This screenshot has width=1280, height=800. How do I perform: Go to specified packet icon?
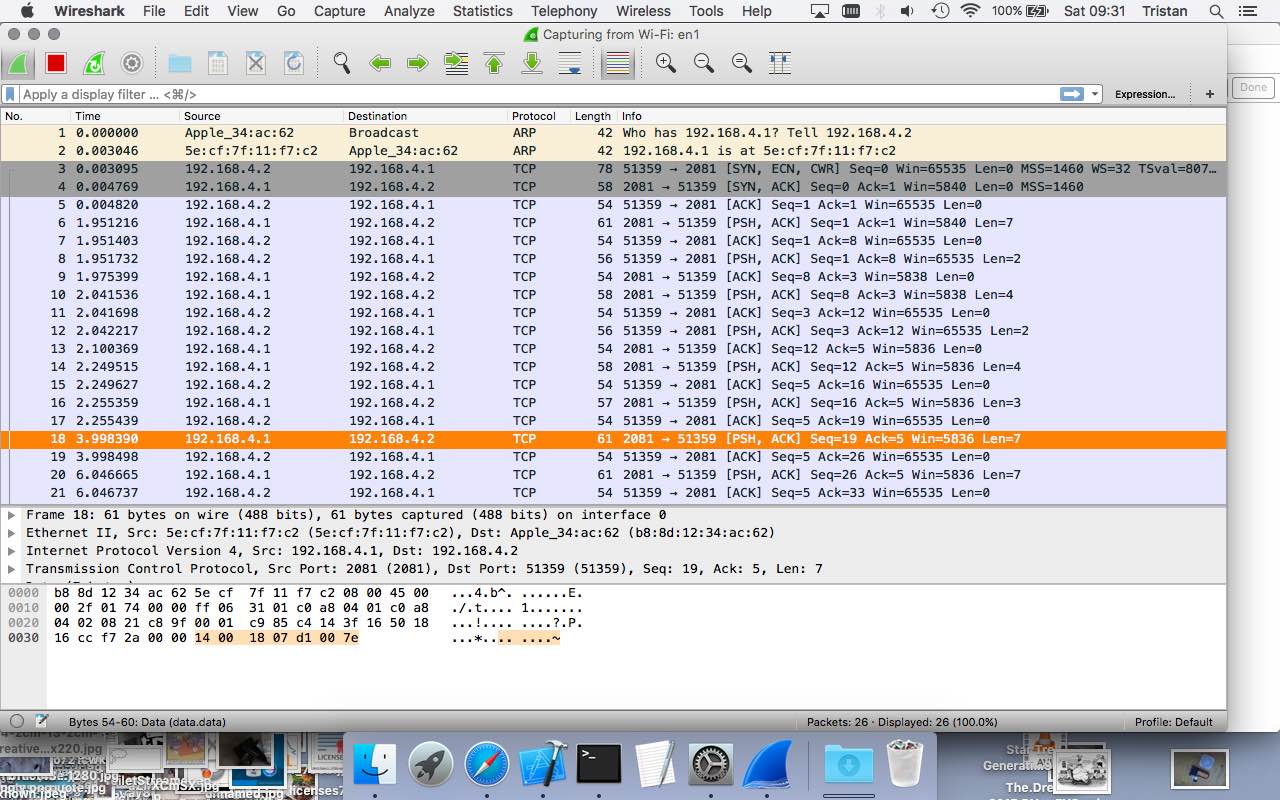pos(456,64)
